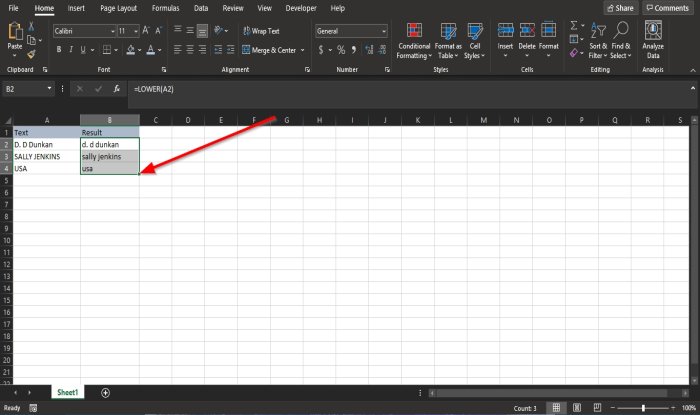Click Decrease Decimal icon

(382, 50)
